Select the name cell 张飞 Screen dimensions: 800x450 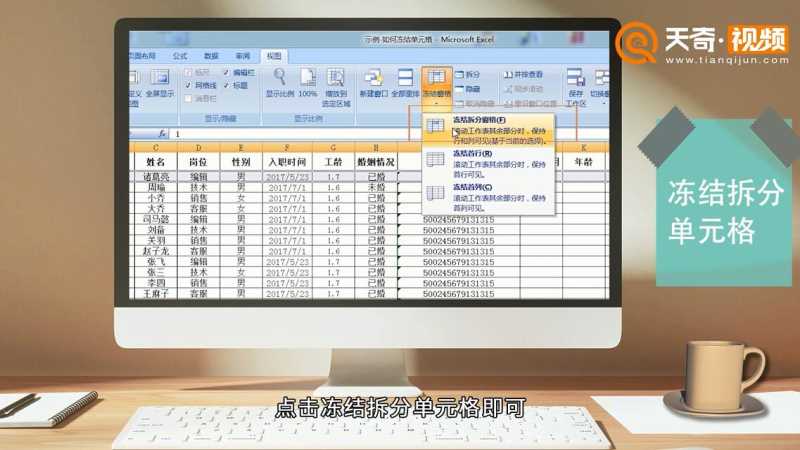[156, 262]
